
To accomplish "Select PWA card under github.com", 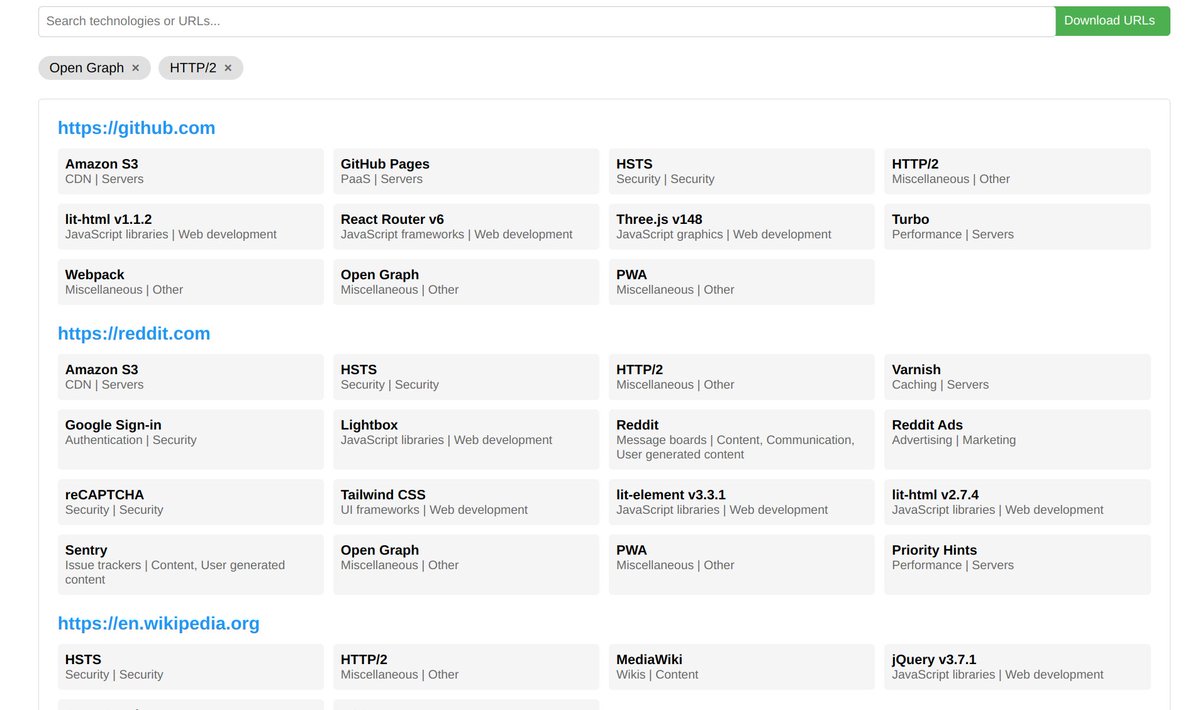I will tap(742, 281).
